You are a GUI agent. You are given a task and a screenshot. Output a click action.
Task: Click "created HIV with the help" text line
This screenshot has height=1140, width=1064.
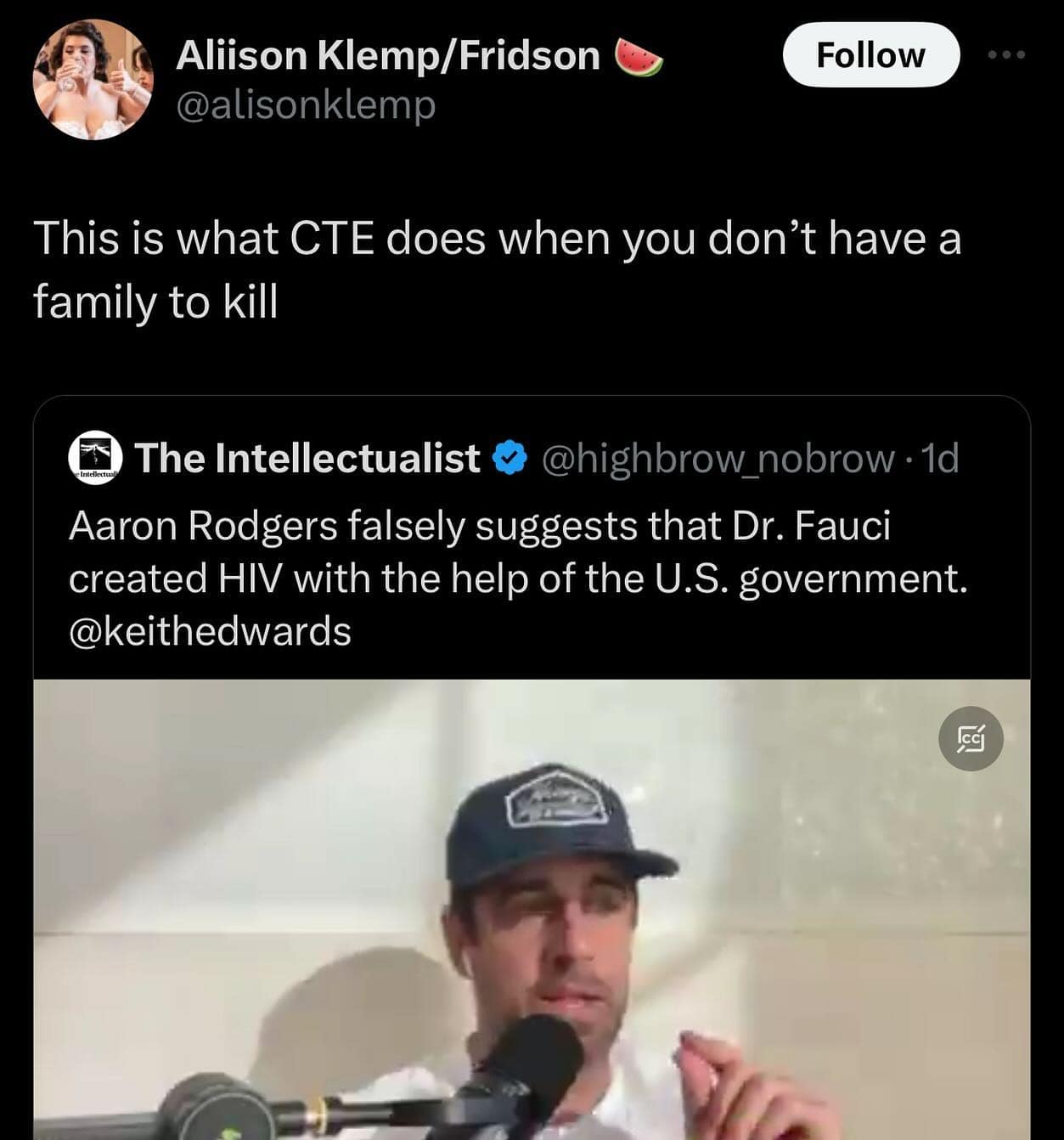(x=517, y=578)
